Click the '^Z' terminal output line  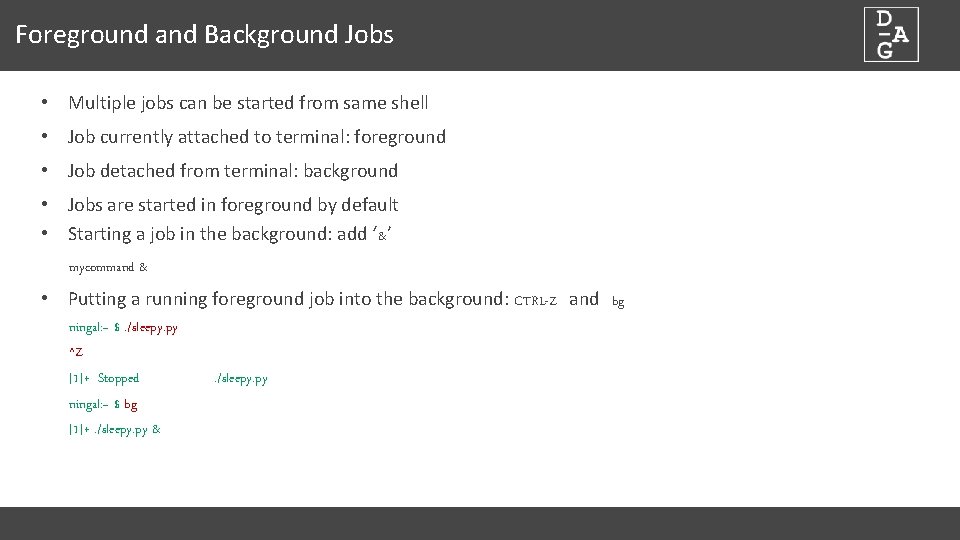point(75,351)
